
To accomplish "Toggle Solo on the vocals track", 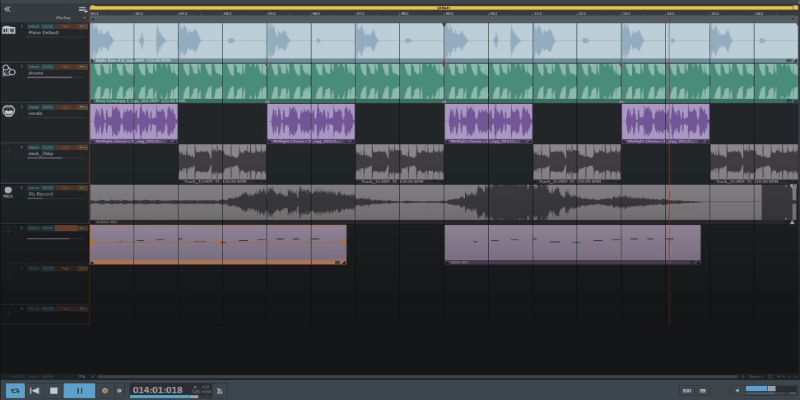I will tap(33, 106).
